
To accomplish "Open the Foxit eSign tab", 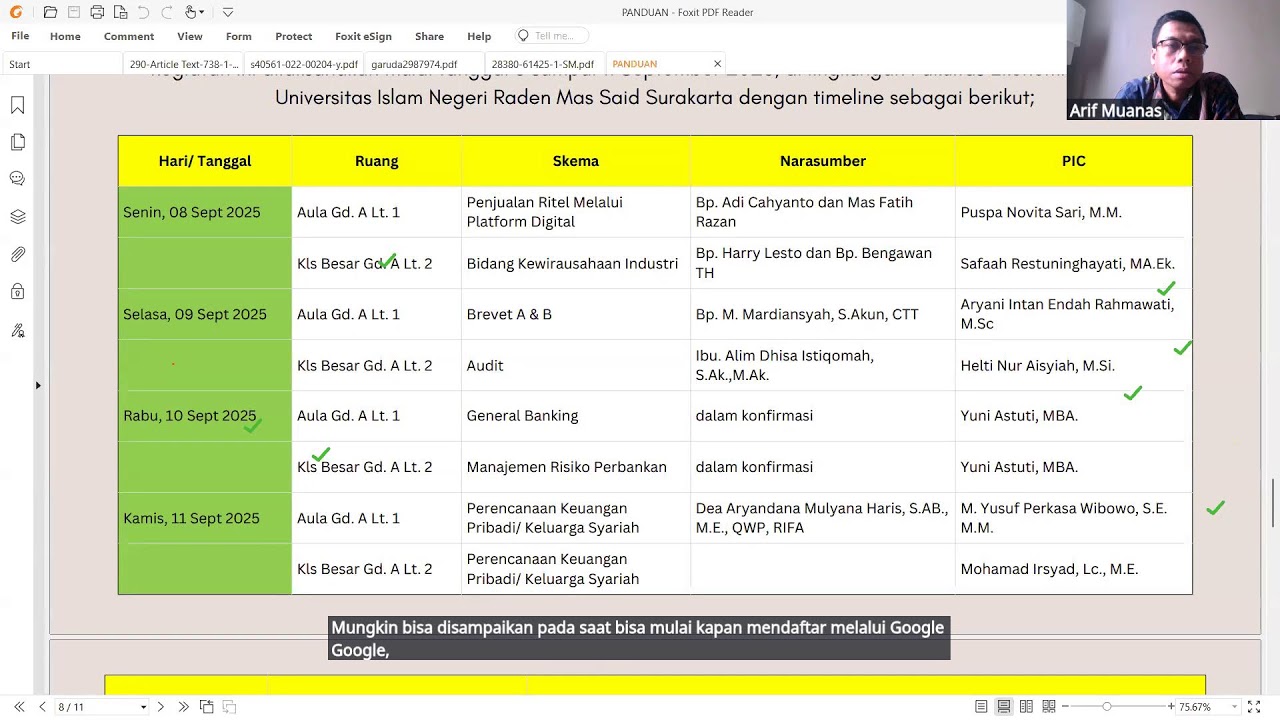I will tap(363, 36).
